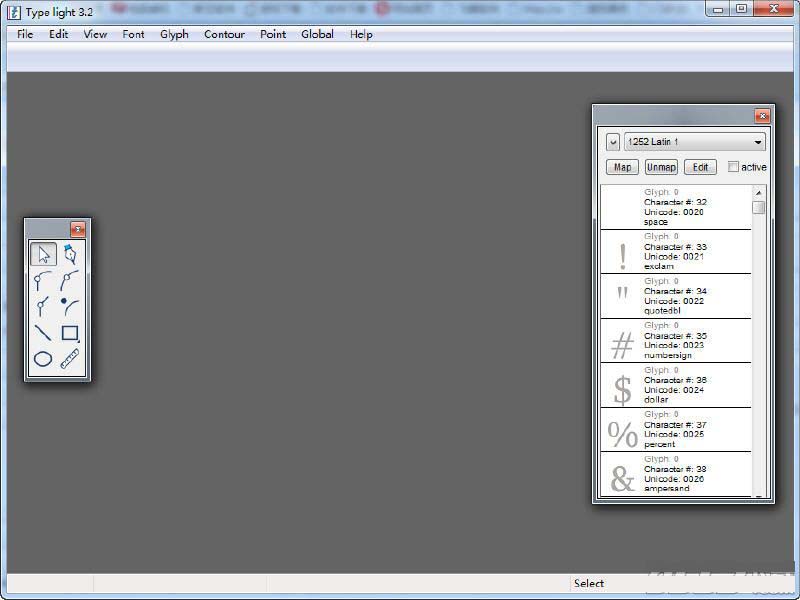Click the Map button

pyautogui.click(x=622, y=167)
